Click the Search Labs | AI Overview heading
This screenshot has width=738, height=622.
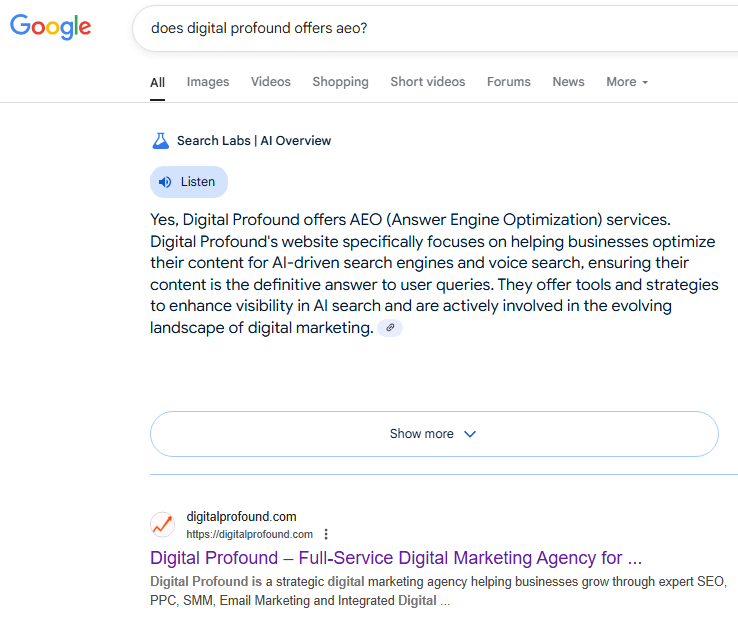click(x=254, y=141)
